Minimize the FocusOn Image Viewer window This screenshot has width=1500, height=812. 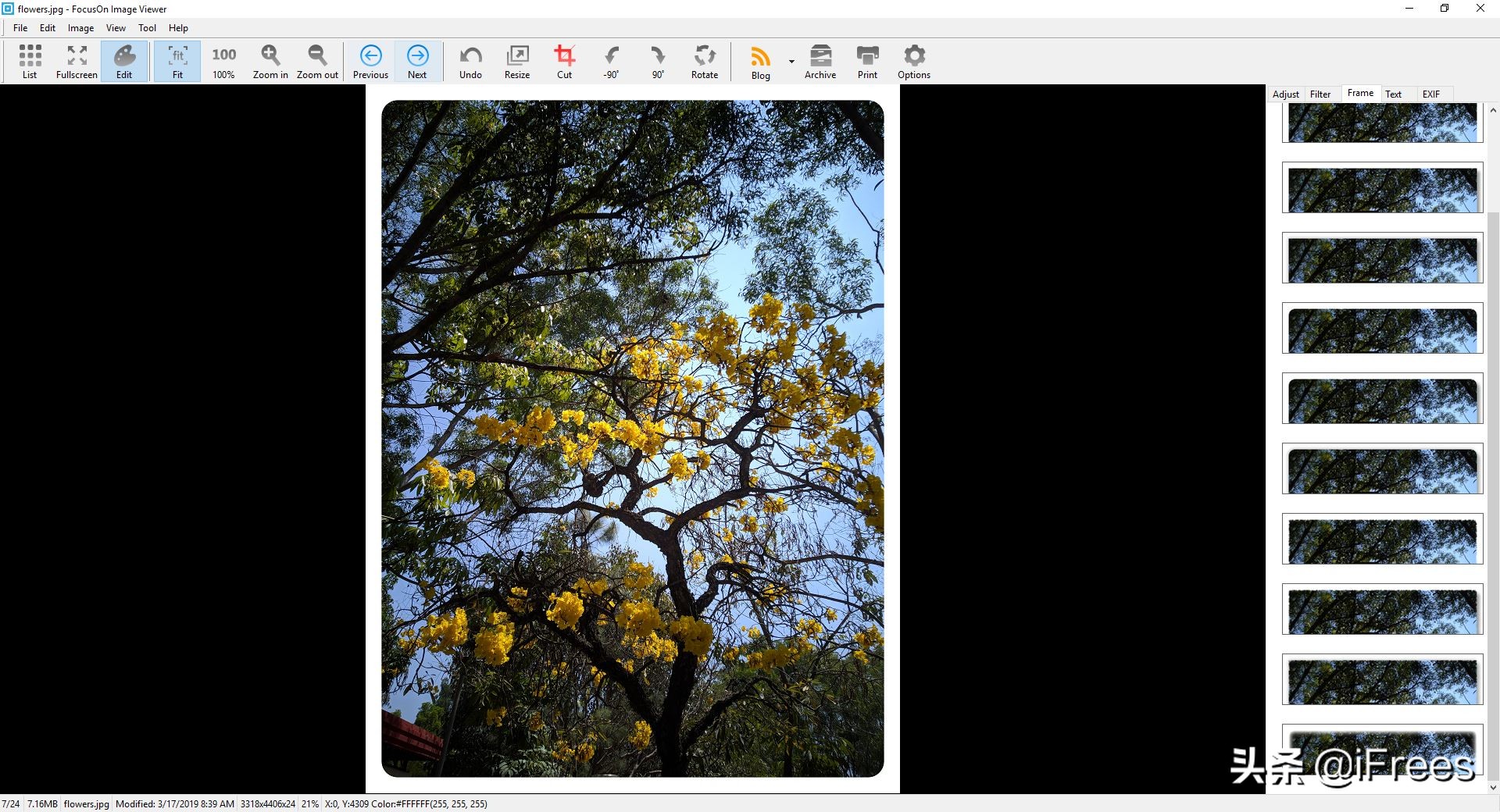(1409, 9)
